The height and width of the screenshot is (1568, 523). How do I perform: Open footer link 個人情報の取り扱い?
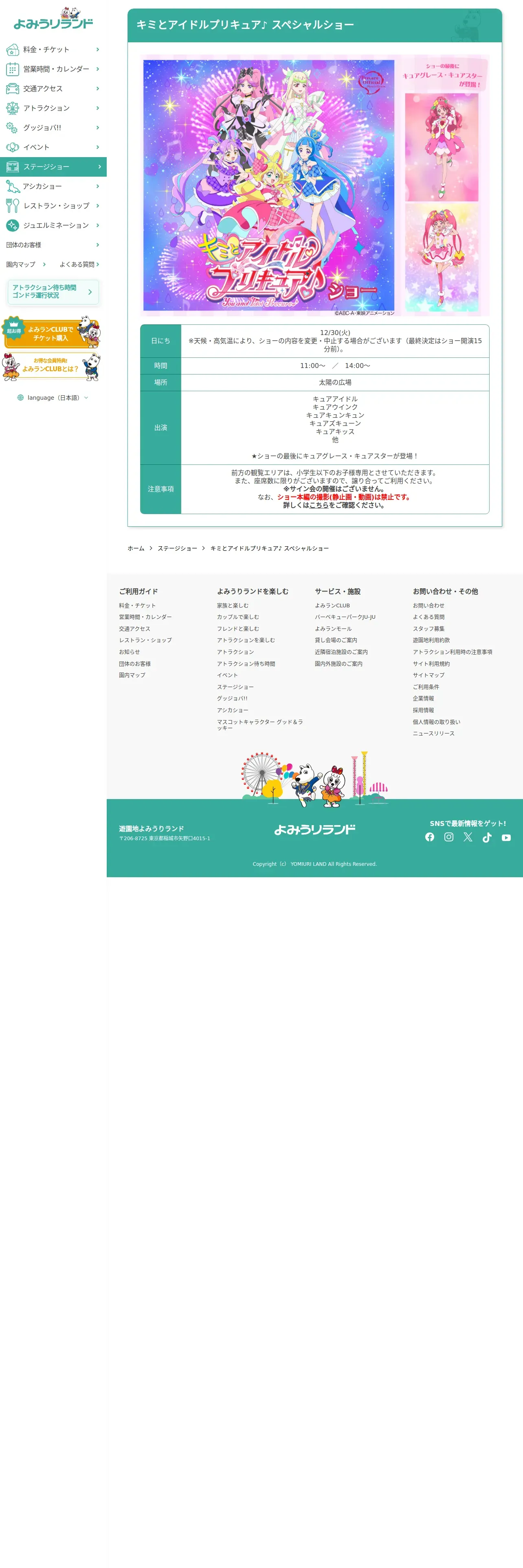437,722
